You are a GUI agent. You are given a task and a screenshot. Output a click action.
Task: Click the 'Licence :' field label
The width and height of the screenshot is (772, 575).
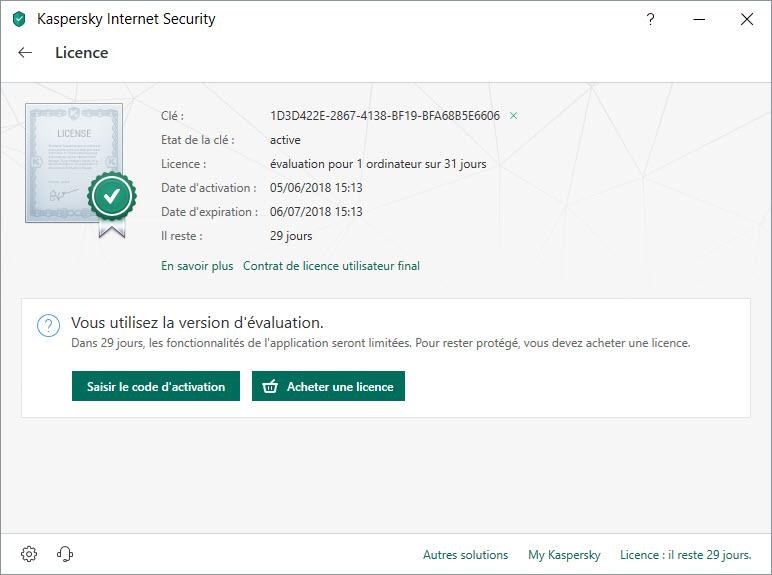coord(184,164)
